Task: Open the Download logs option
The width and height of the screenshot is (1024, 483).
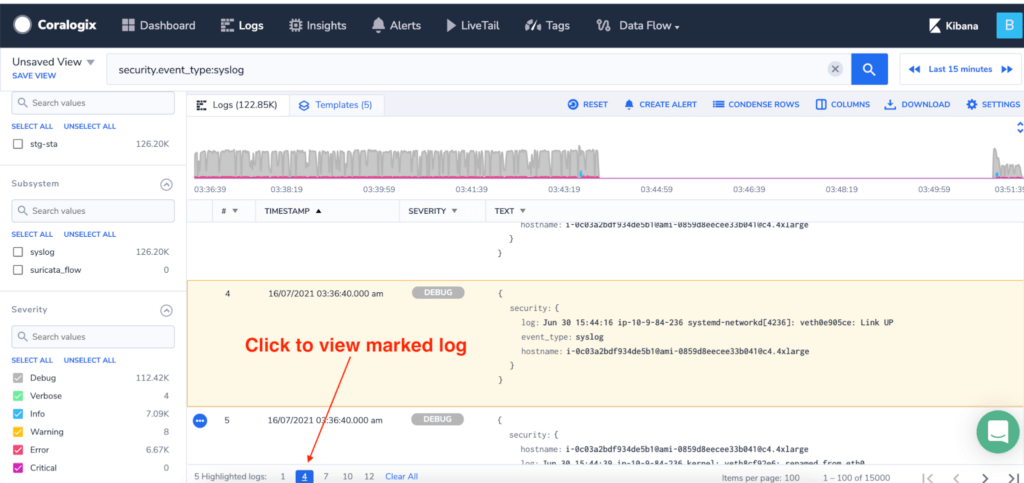Action: point(917,104)
